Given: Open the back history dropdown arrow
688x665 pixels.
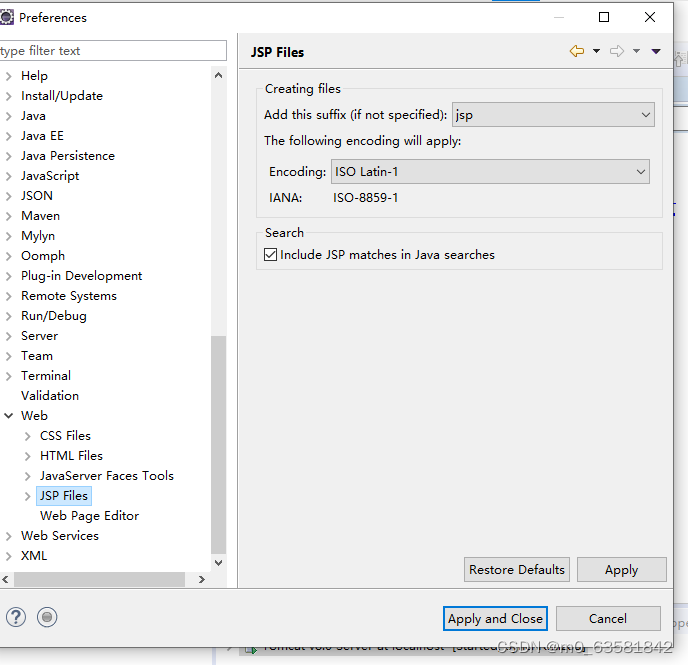Looking at the screenshot, I should (596, 51).
